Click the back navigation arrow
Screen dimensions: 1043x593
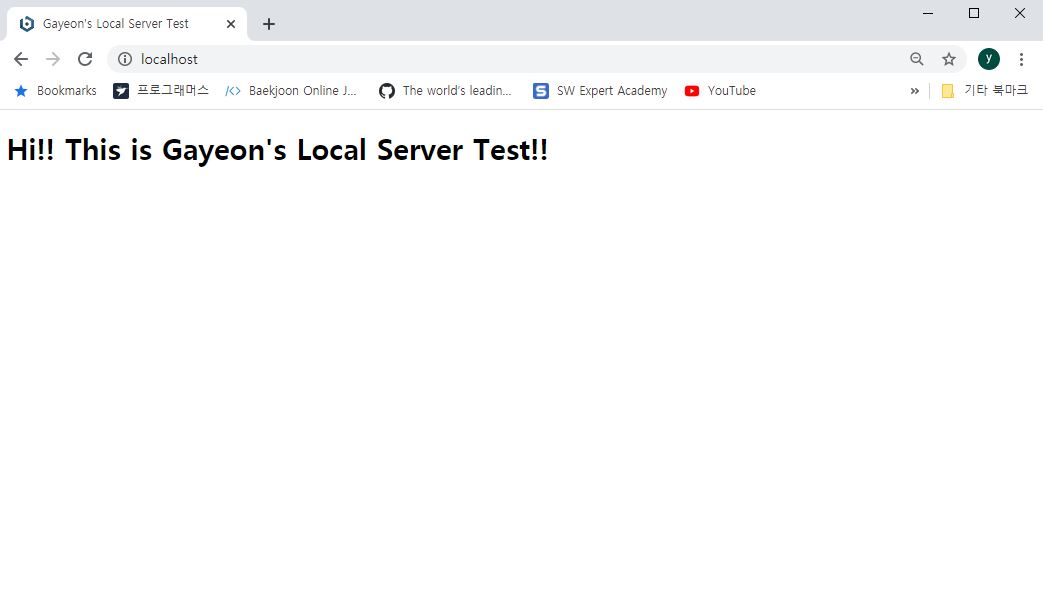(x=20, y=59)
